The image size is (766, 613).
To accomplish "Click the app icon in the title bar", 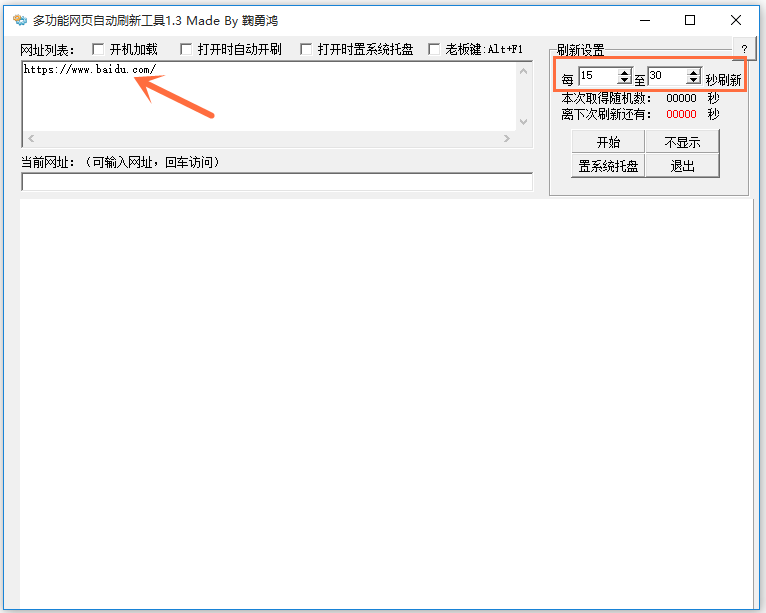I will coord(20,21).
